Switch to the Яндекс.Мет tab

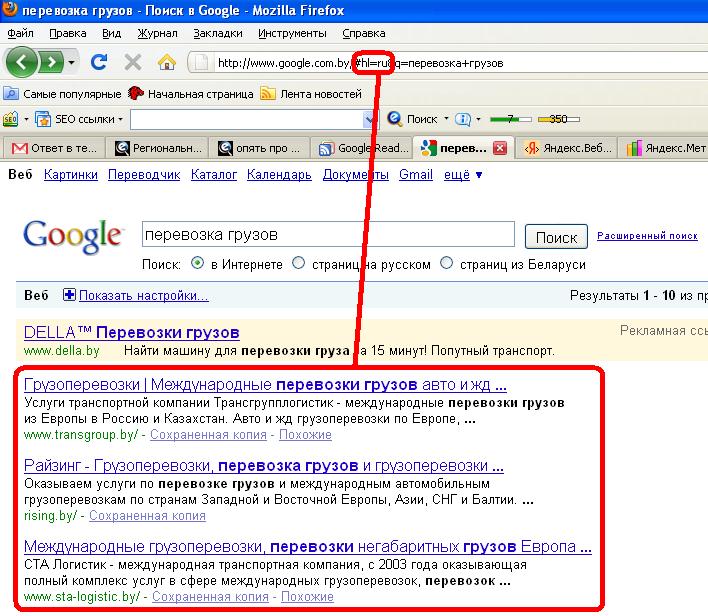coord(666,148)
